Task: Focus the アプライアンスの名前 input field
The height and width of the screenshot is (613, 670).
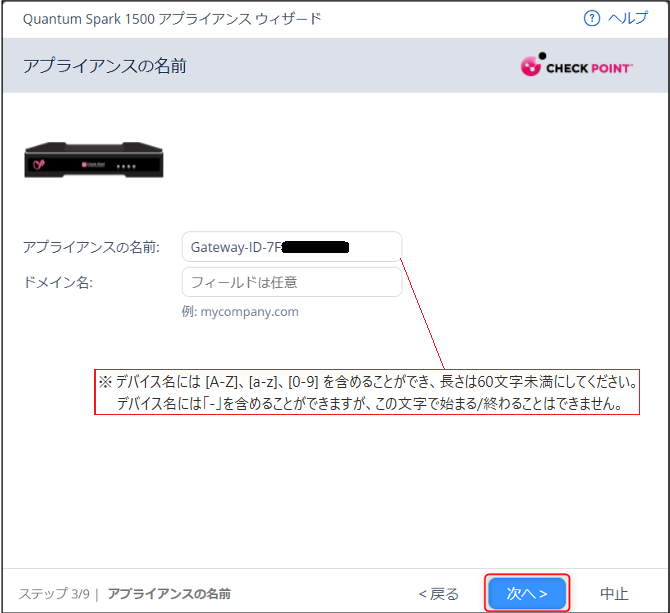Action: [x=292, y=246]
